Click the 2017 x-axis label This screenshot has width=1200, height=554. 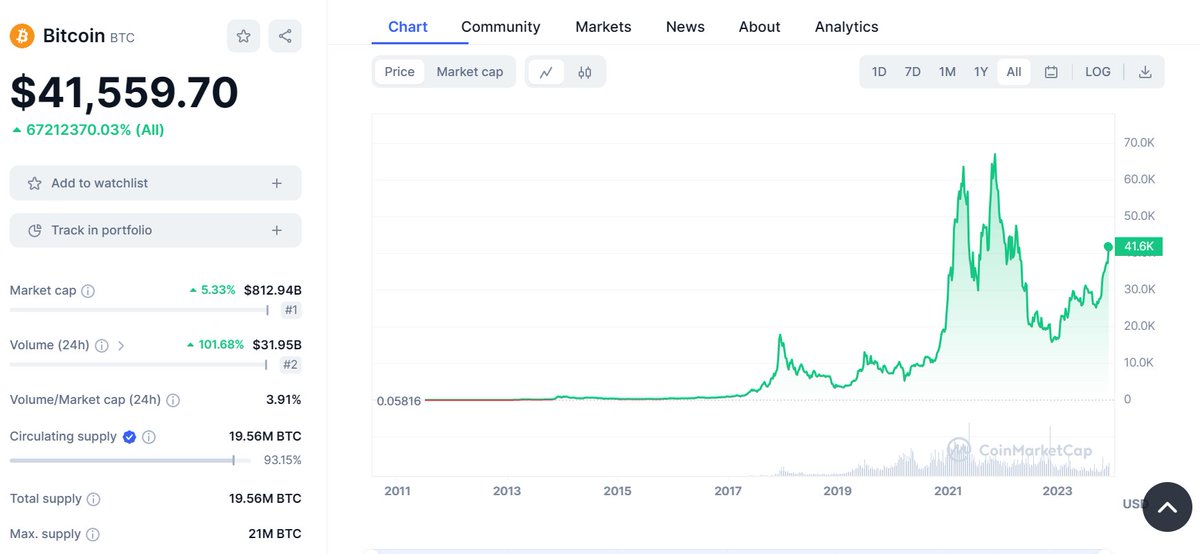click(727, 491)
